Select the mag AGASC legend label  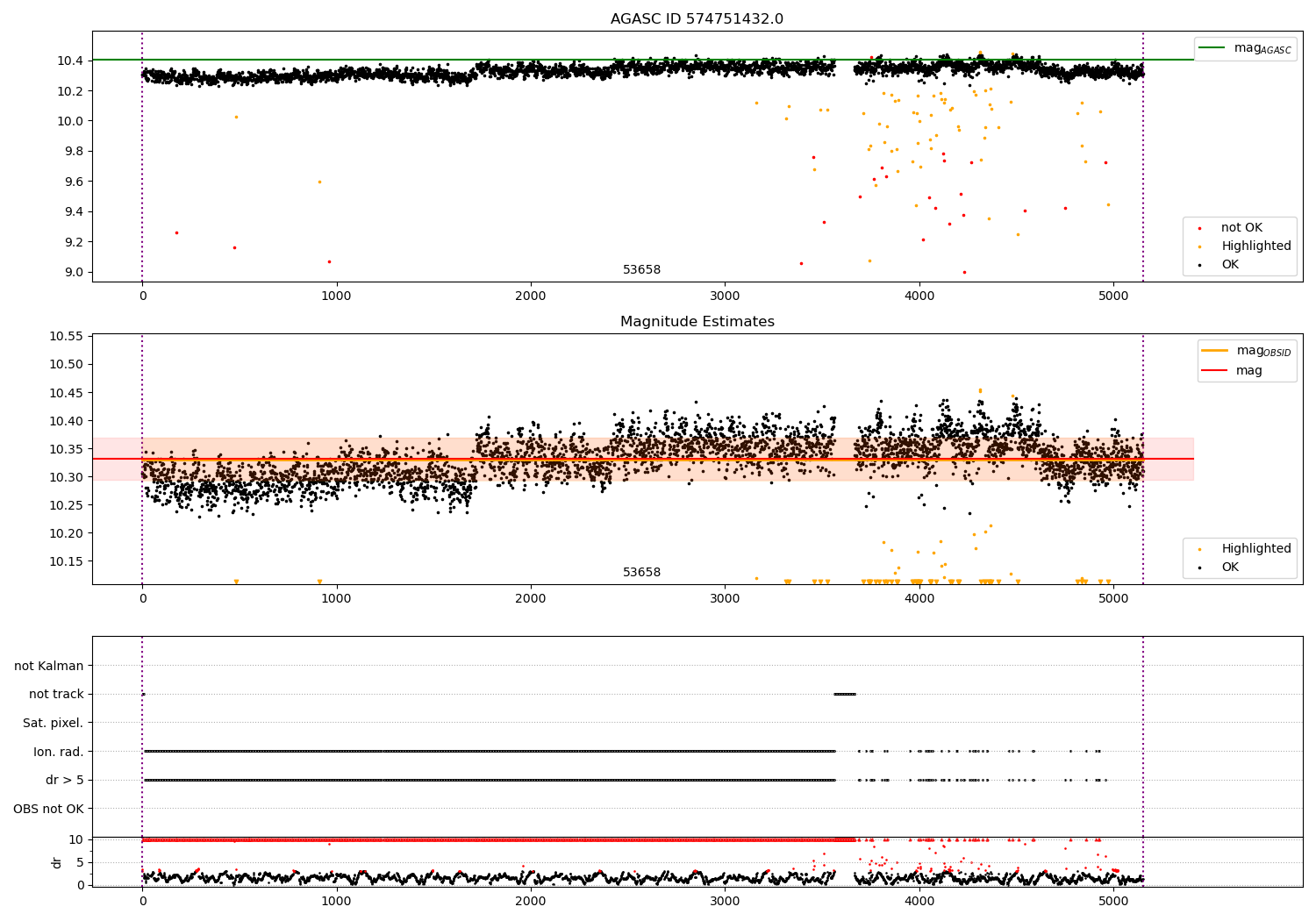coord(1262,48)
